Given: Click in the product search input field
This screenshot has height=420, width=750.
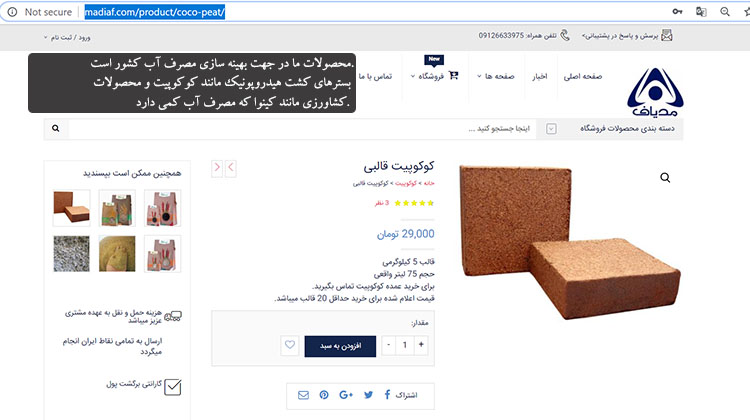Looking at the screenshot, I should click(302, 129).
